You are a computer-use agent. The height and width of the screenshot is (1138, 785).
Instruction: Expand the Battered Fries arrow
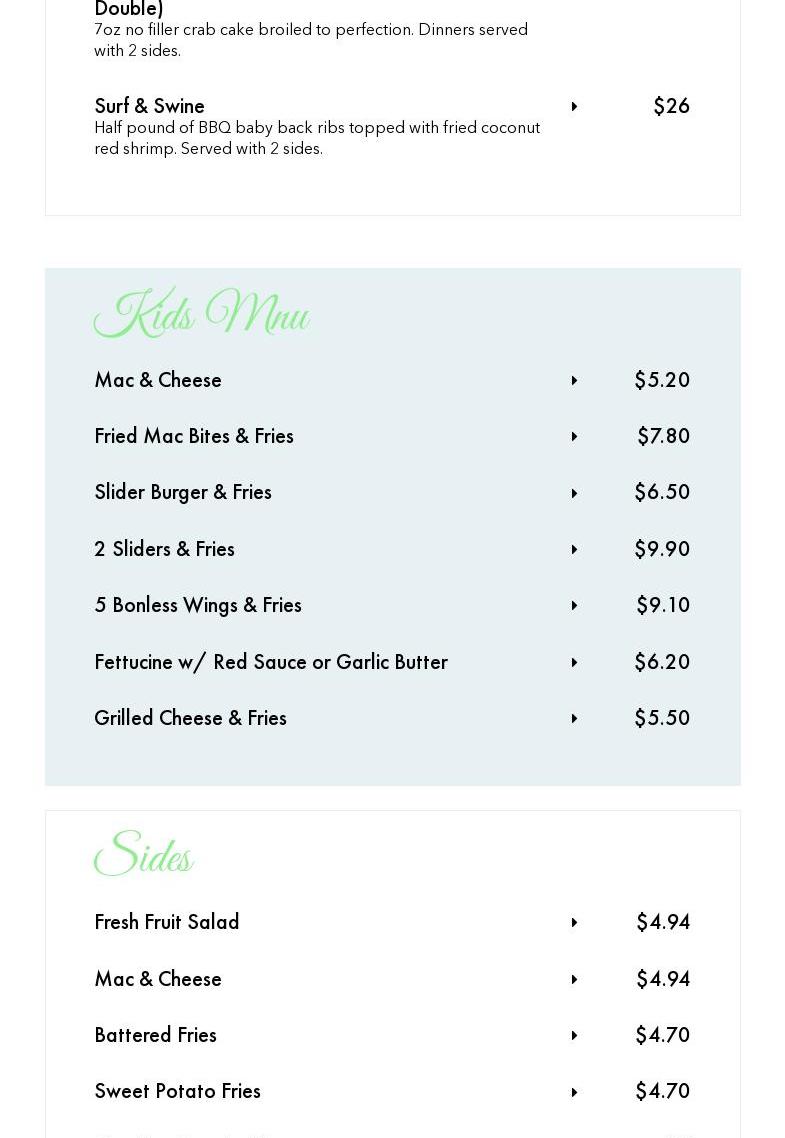574,1036
